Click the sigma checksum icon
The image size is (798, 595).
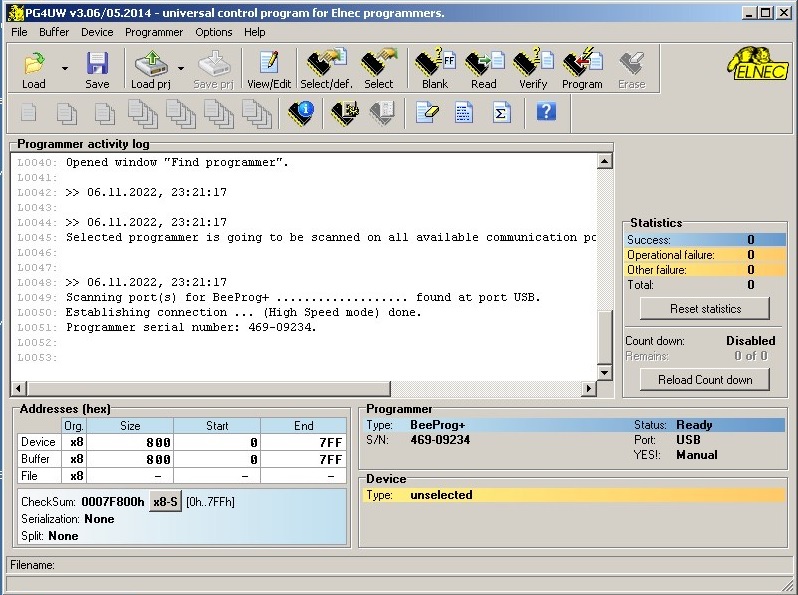pyautogui.click(x=501, y=112)
